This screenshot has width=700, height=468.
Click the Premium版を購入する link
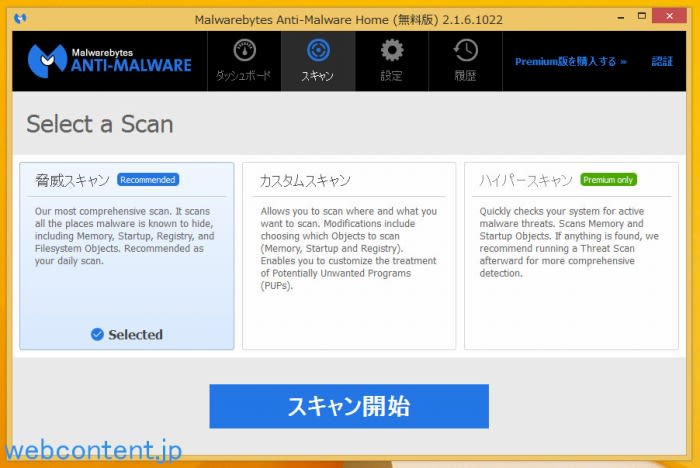(570, 61)
